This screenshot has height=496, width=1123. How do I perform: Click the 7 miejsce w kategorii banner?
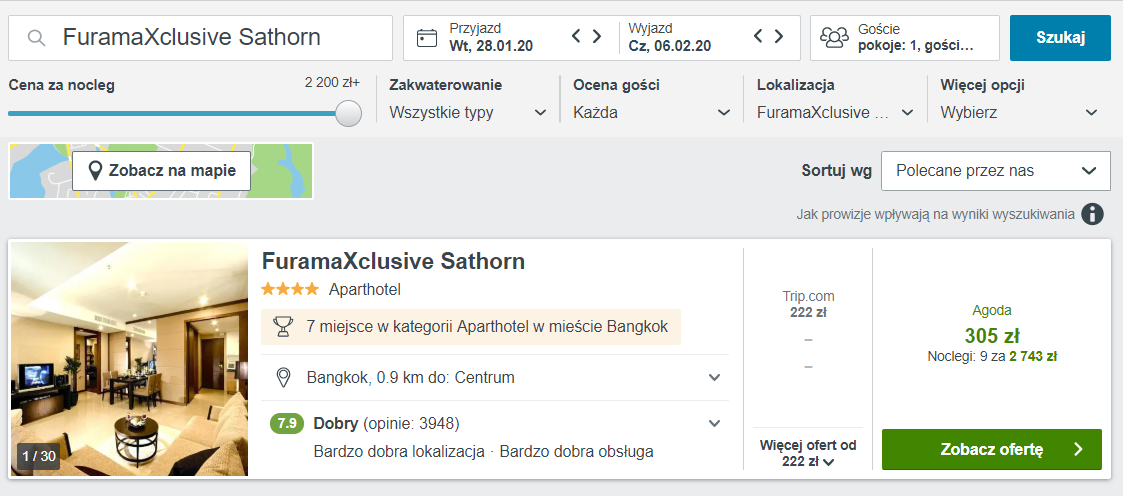click(471, 327)
